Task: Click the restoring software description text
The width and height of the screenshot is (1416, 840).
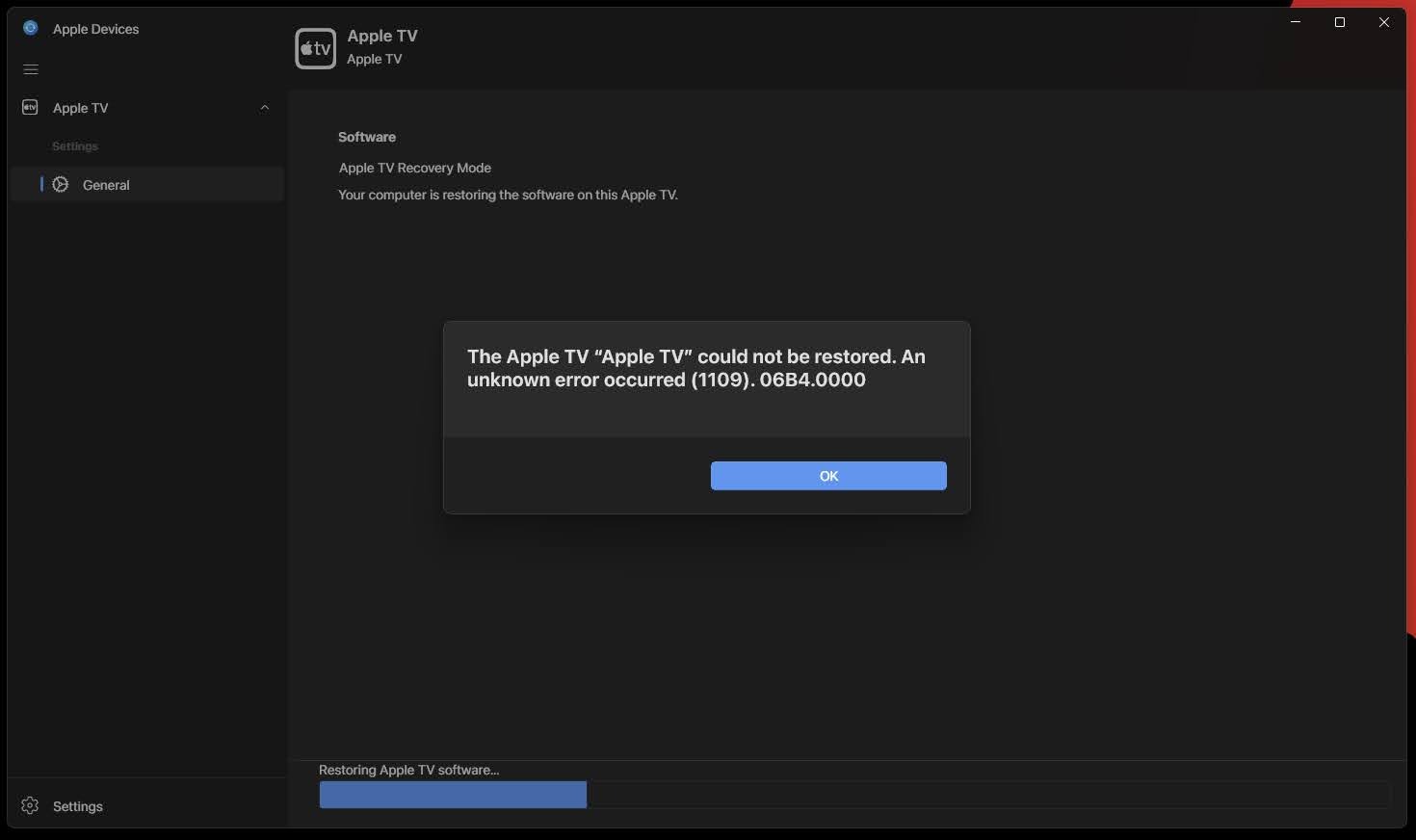Action: [x=508, y=195]
